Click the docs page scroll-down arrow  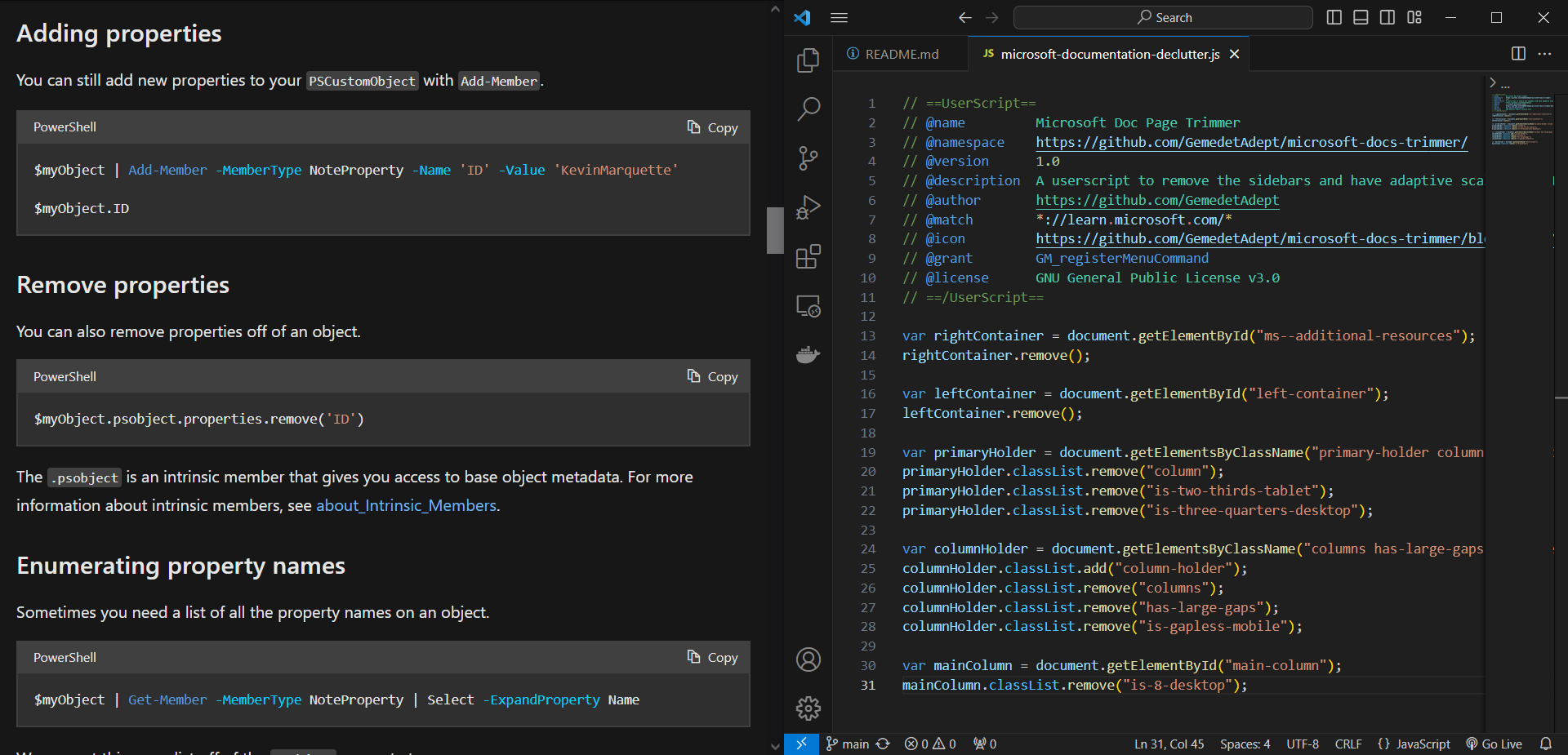point(775,746)
